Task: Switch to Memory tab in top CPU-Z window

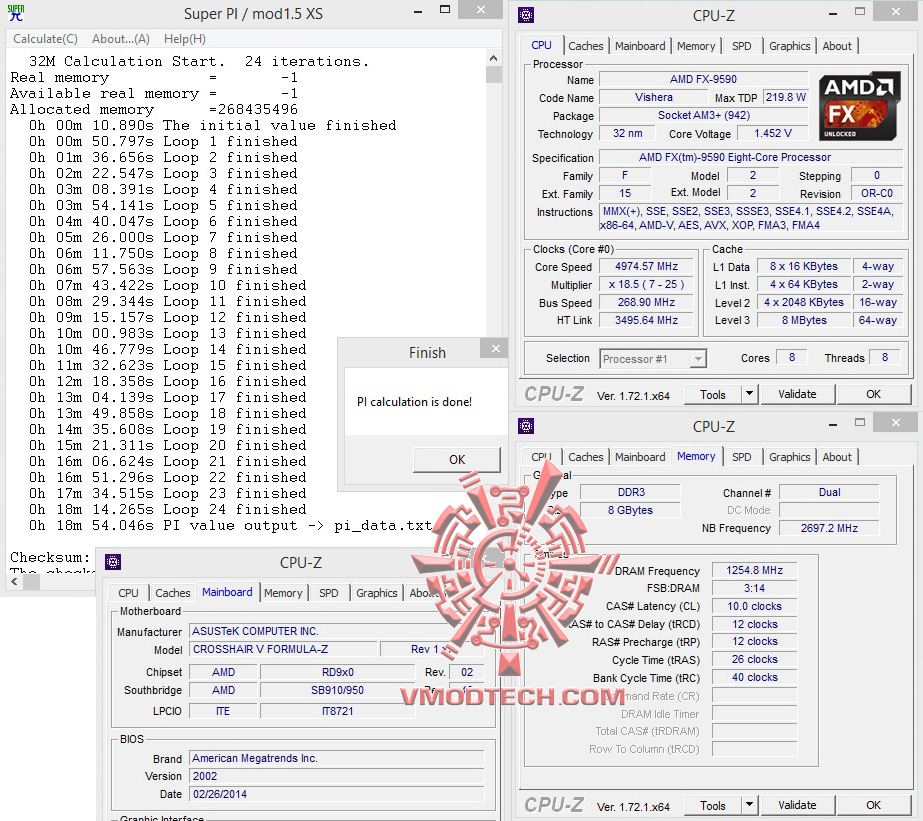Action: point(696,46)
